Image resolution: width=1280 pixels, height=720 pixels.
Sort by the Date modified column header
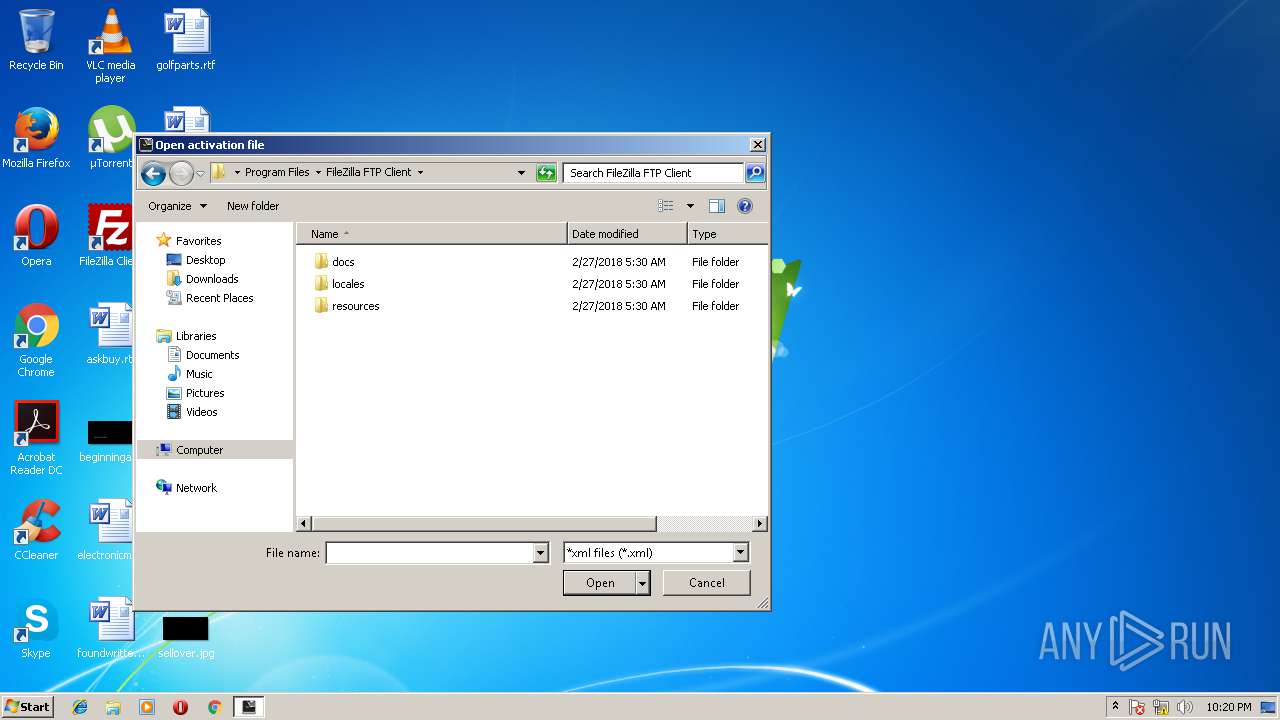point(627,234)
